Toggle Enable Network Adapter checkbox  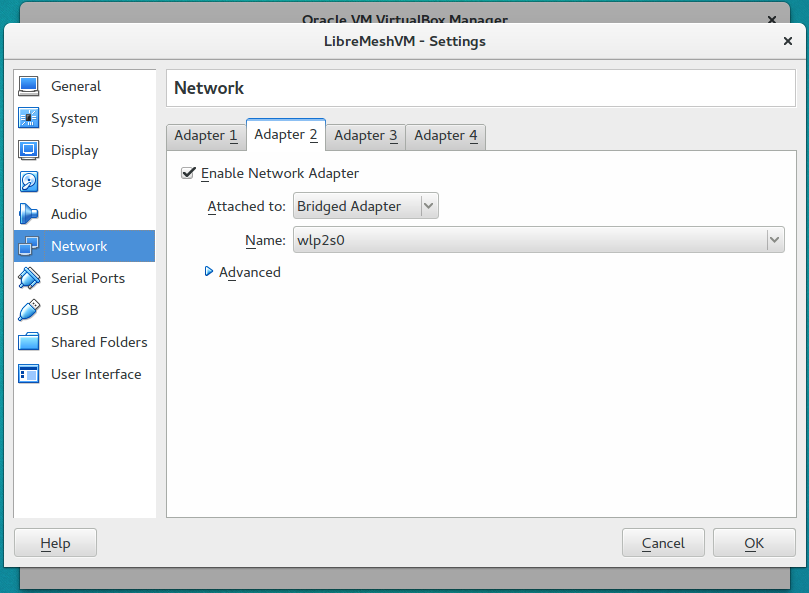[x=188, y=173]
